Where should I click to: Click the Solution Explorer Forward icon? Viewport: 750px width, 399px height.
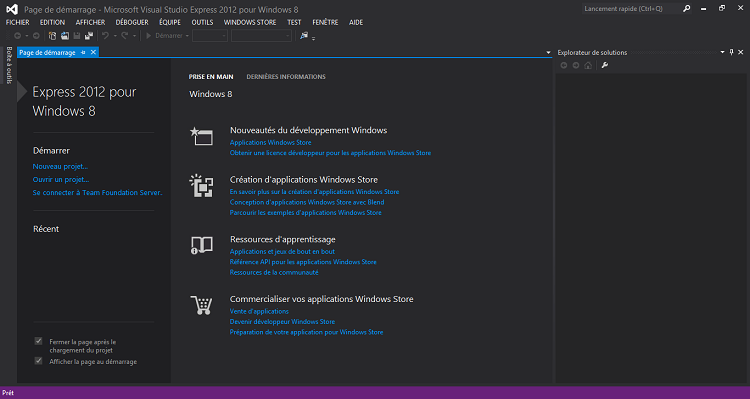[576, 66]
